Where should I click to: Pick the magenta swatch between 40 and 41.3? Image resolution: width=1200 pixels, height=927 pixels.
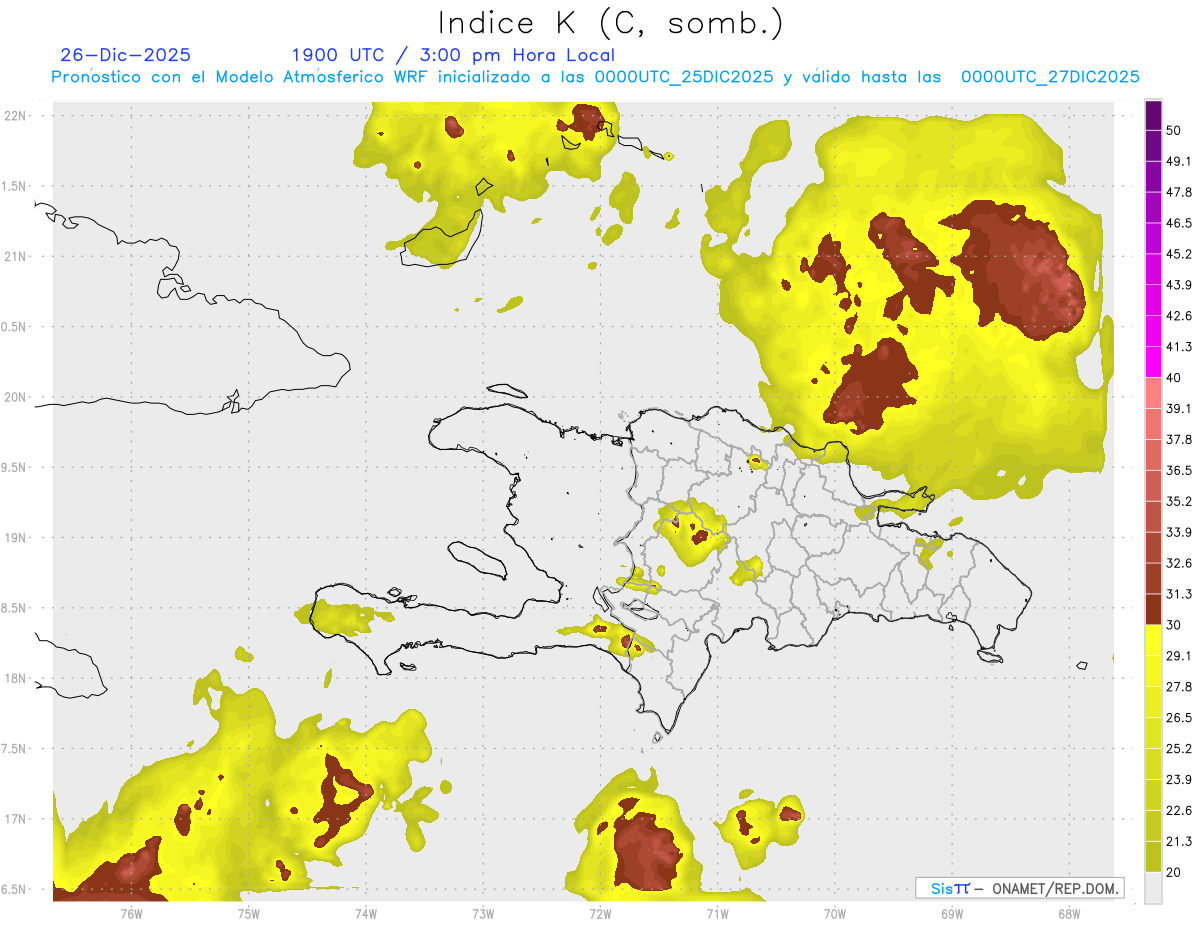click(x=1154, y=362)
